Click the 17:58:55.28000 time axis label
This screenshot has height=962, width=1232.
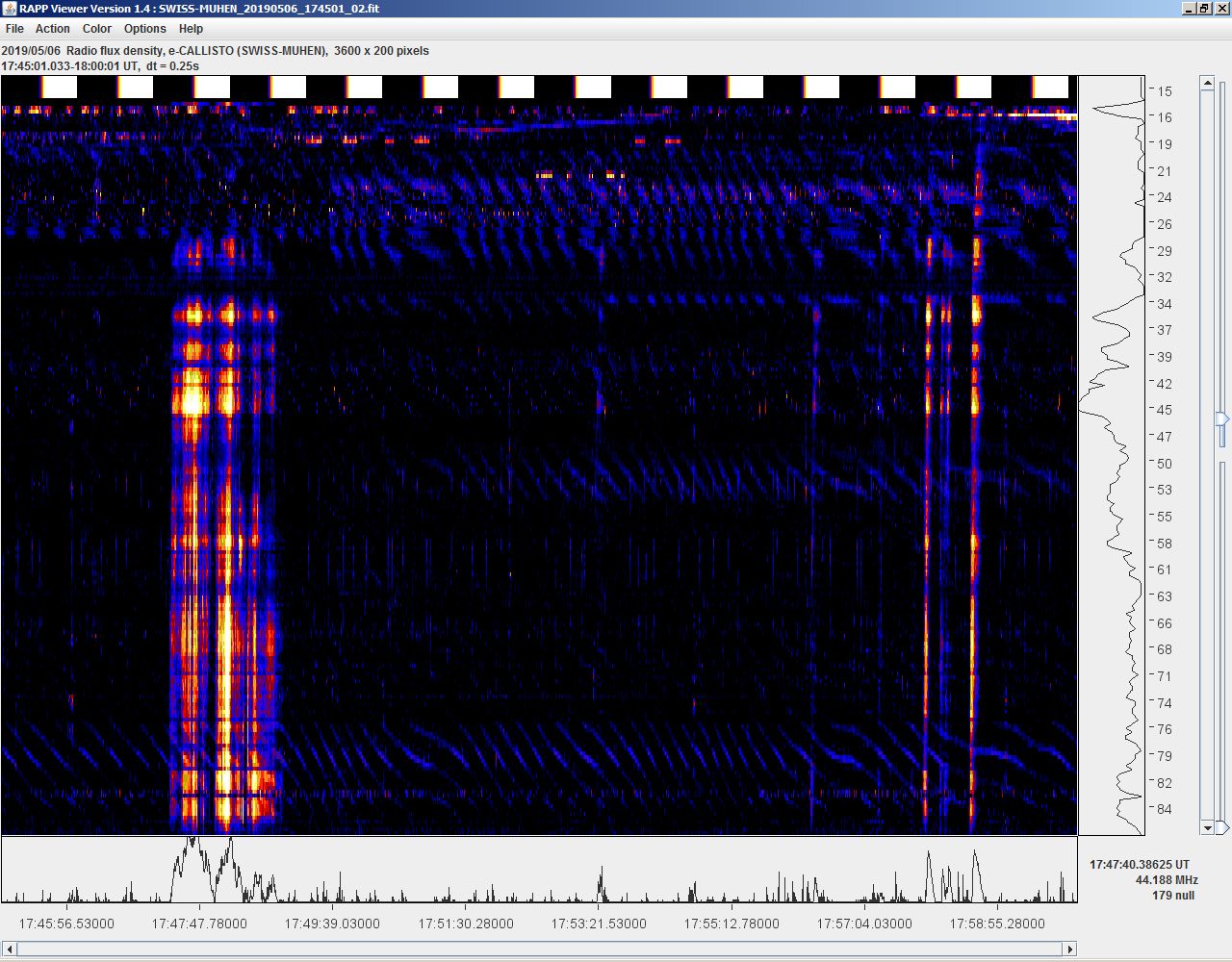coord(997,924)
